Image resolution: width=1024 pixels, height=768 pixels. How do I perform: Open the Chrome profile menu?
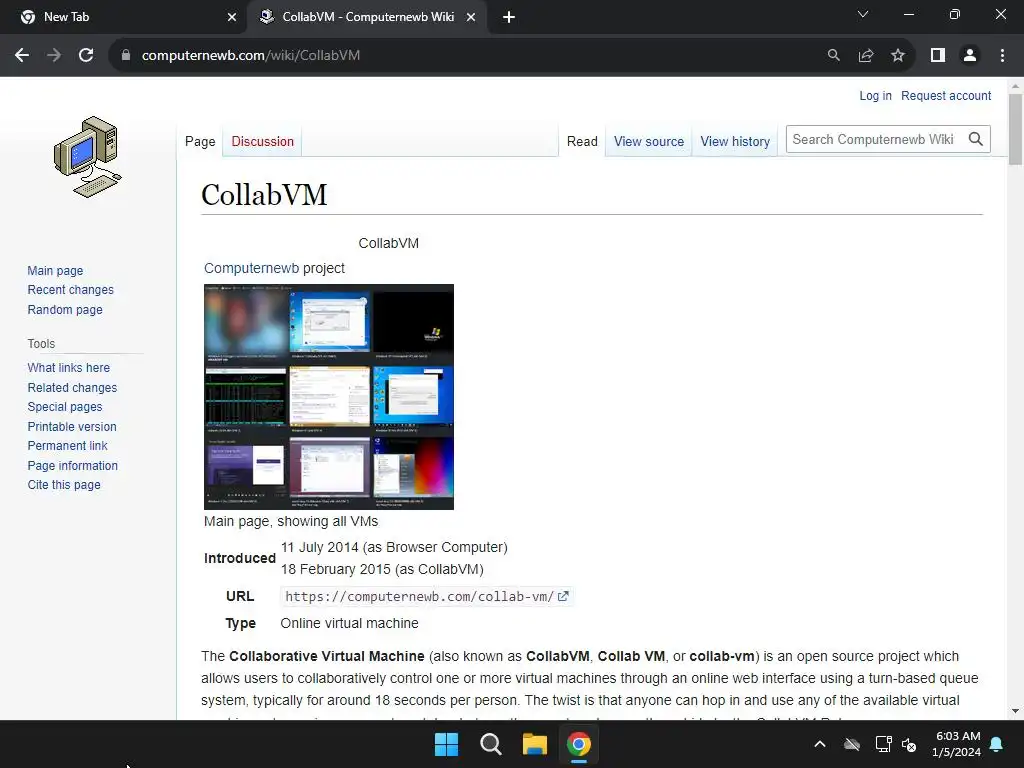pyautogui.click(x=970, y=56)
